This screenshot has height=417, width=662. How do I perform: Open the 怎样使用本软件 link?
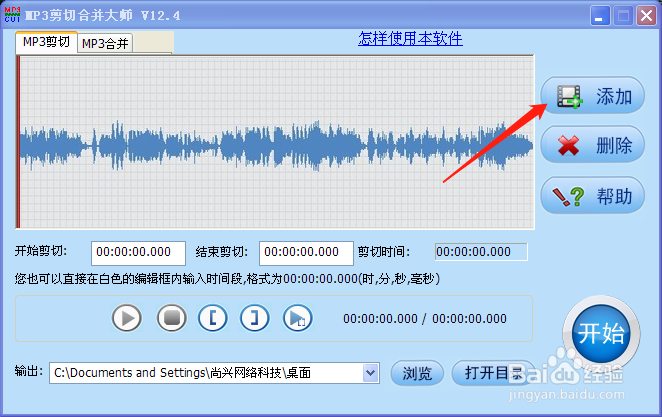tap(410, 39)
